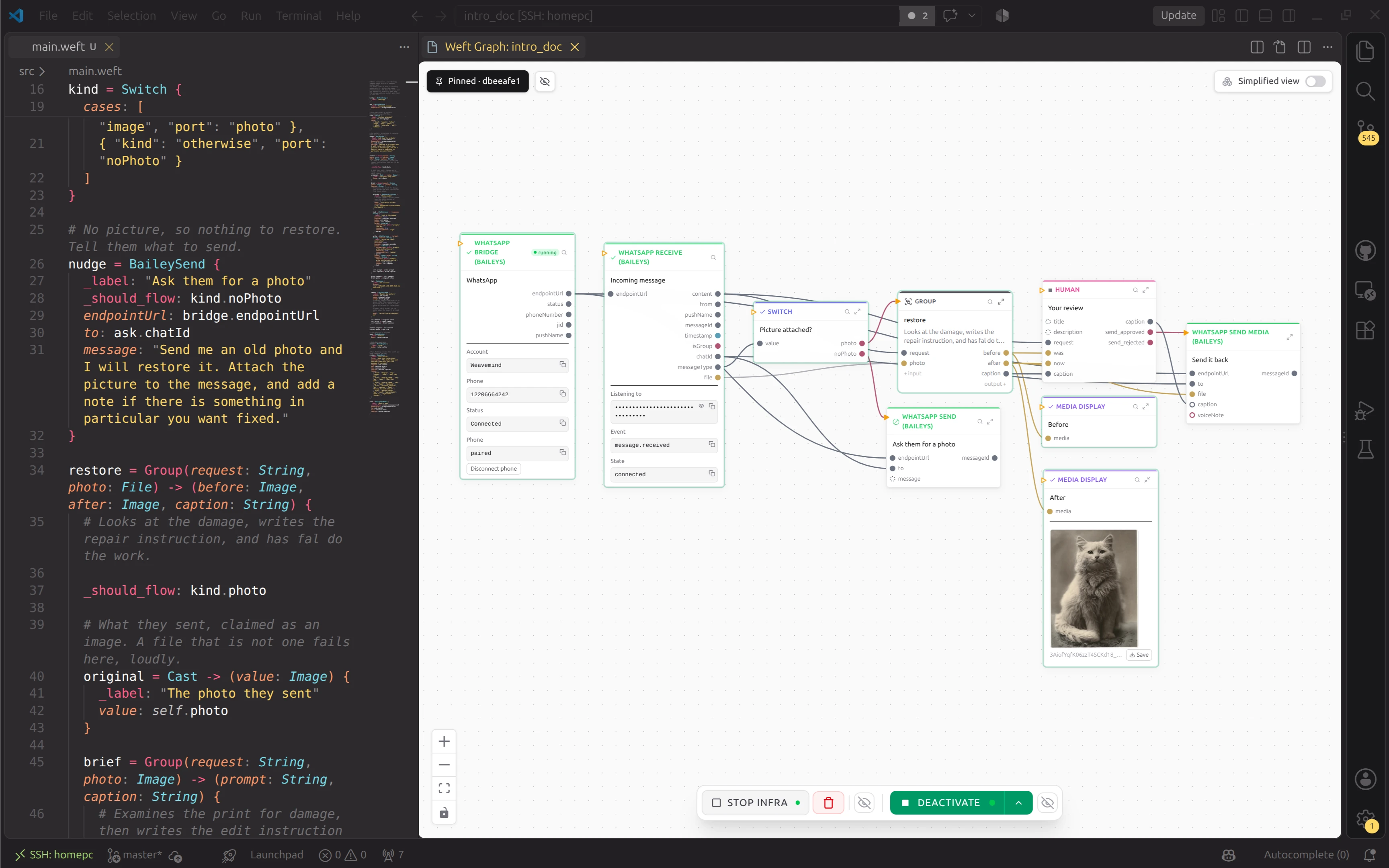Open the Testing flask icon

point(1365,450)
